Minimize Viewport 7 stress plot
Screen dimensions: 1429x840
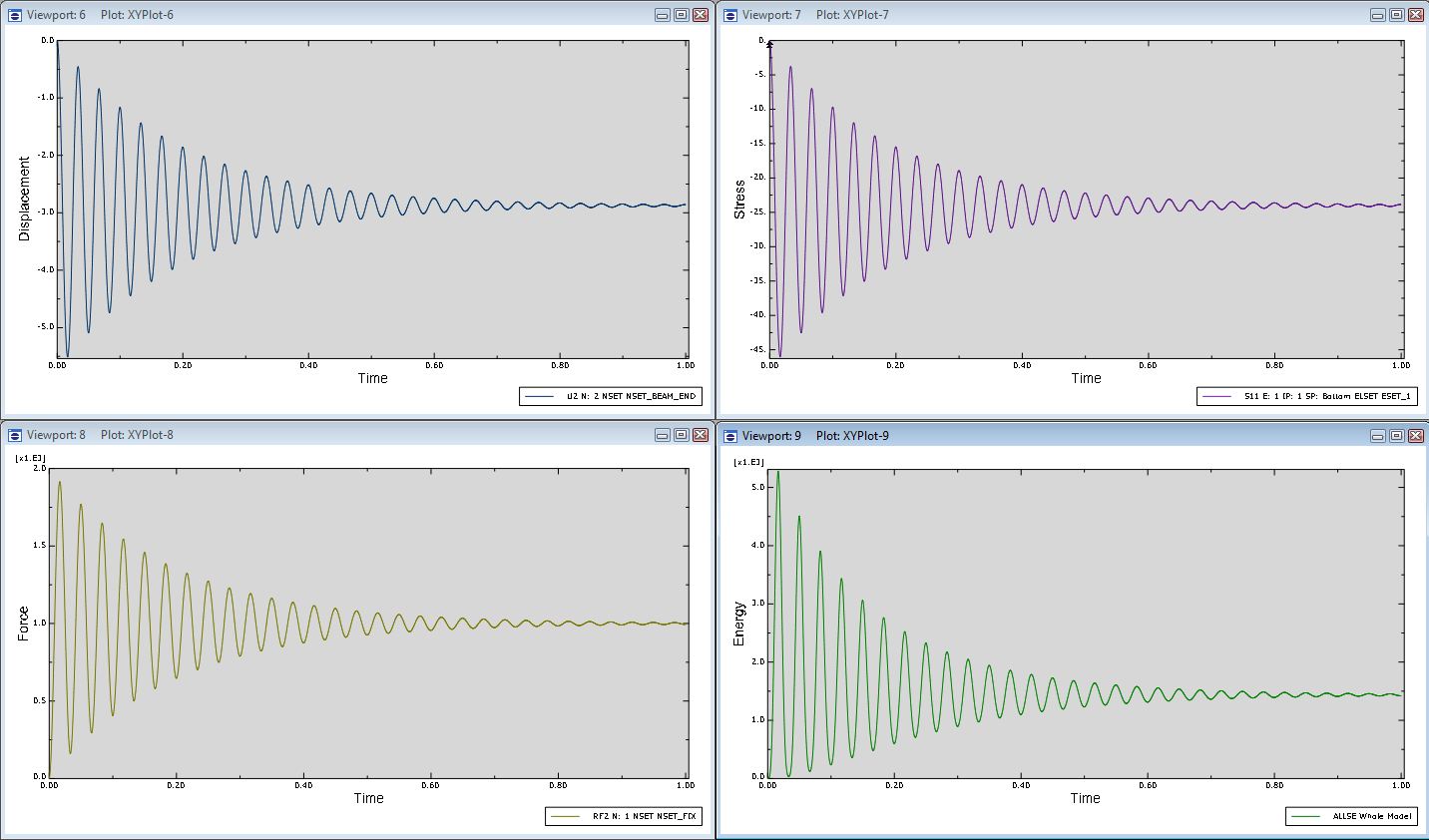click(1378, 15)
